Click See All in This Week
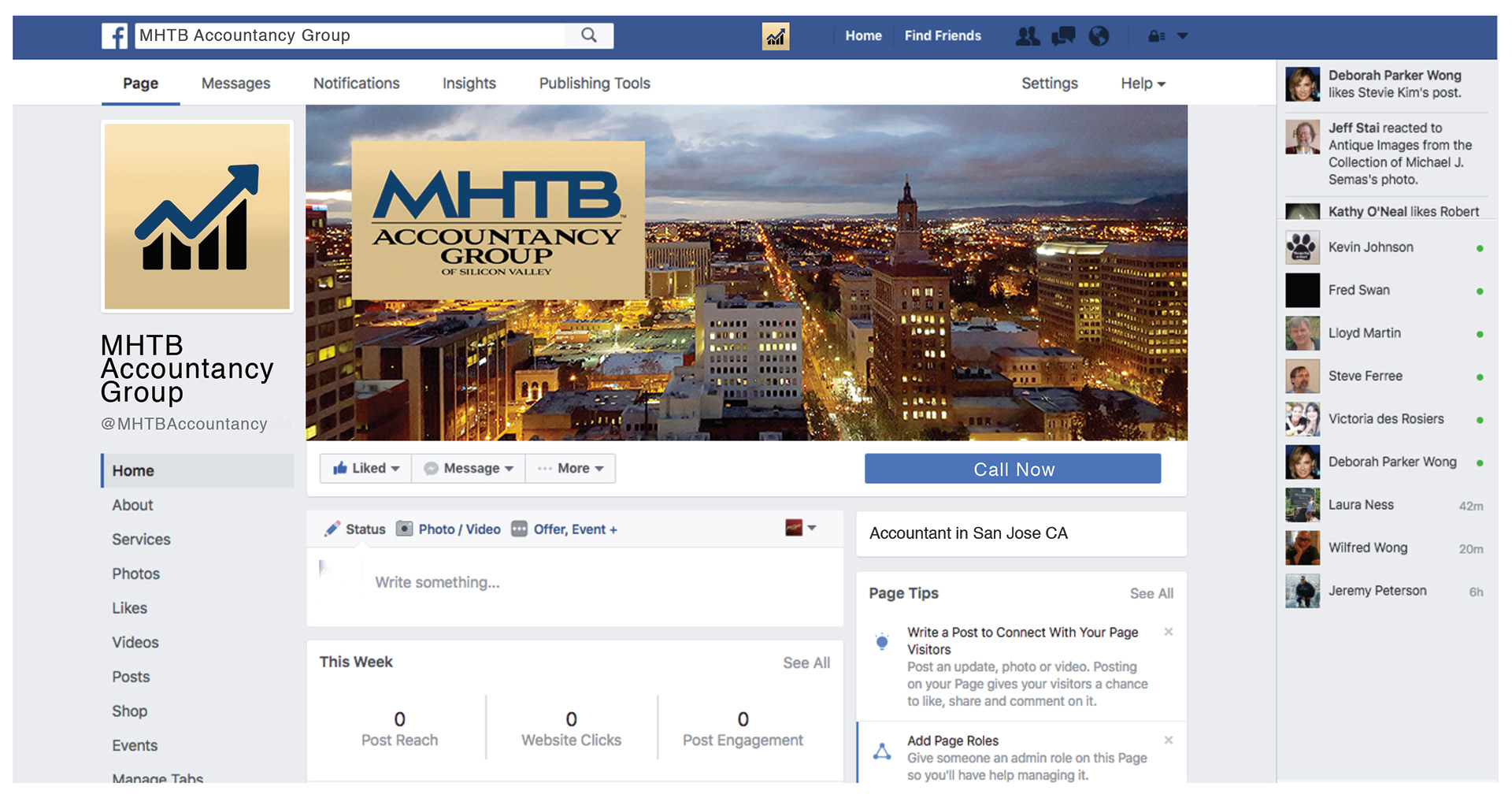The image size is (1512, 798). coord(806,663)
